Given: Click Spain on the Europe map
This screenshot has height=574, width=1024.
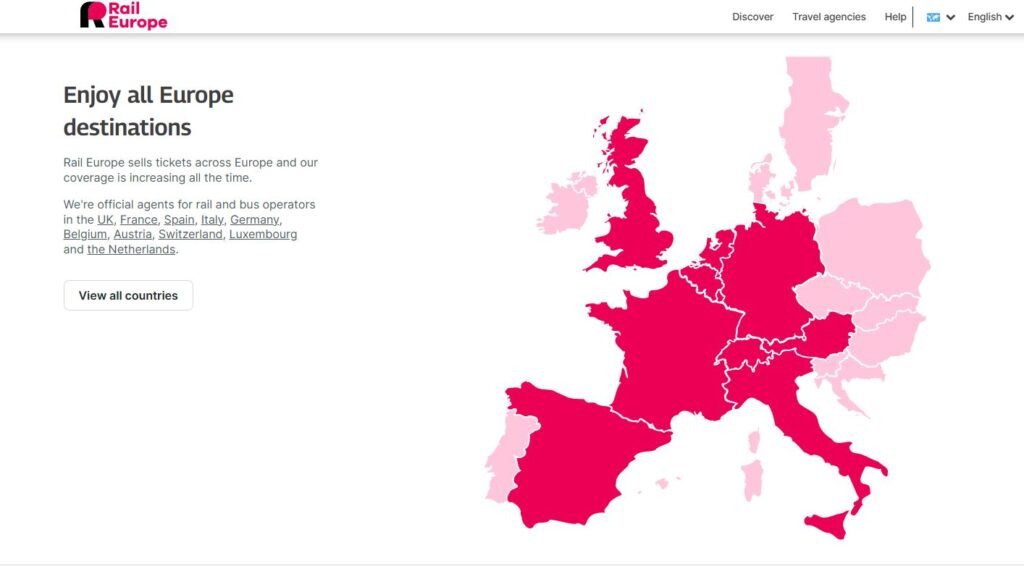Looking at the screenshot, I should point(570,450).
